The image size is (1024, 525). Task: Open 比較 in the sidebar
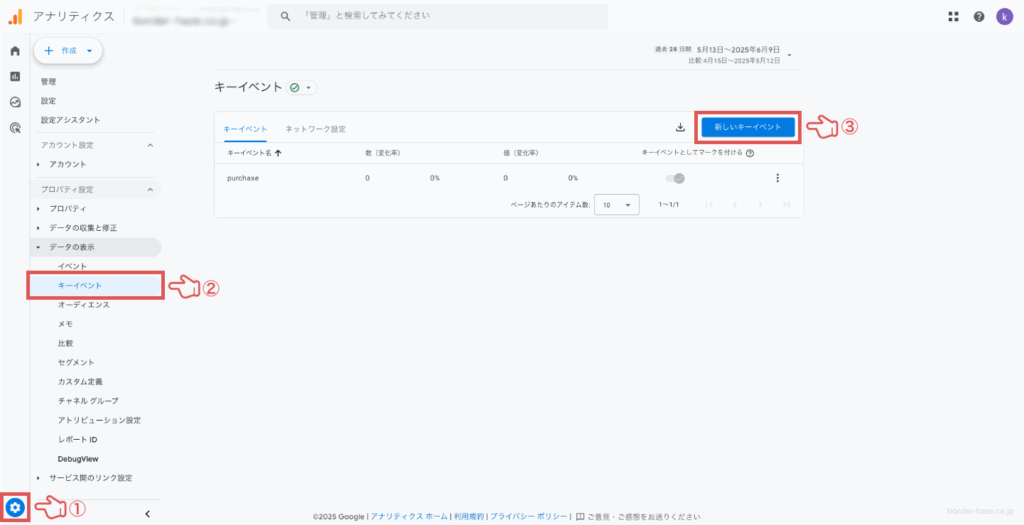click(x=65, y=343)
